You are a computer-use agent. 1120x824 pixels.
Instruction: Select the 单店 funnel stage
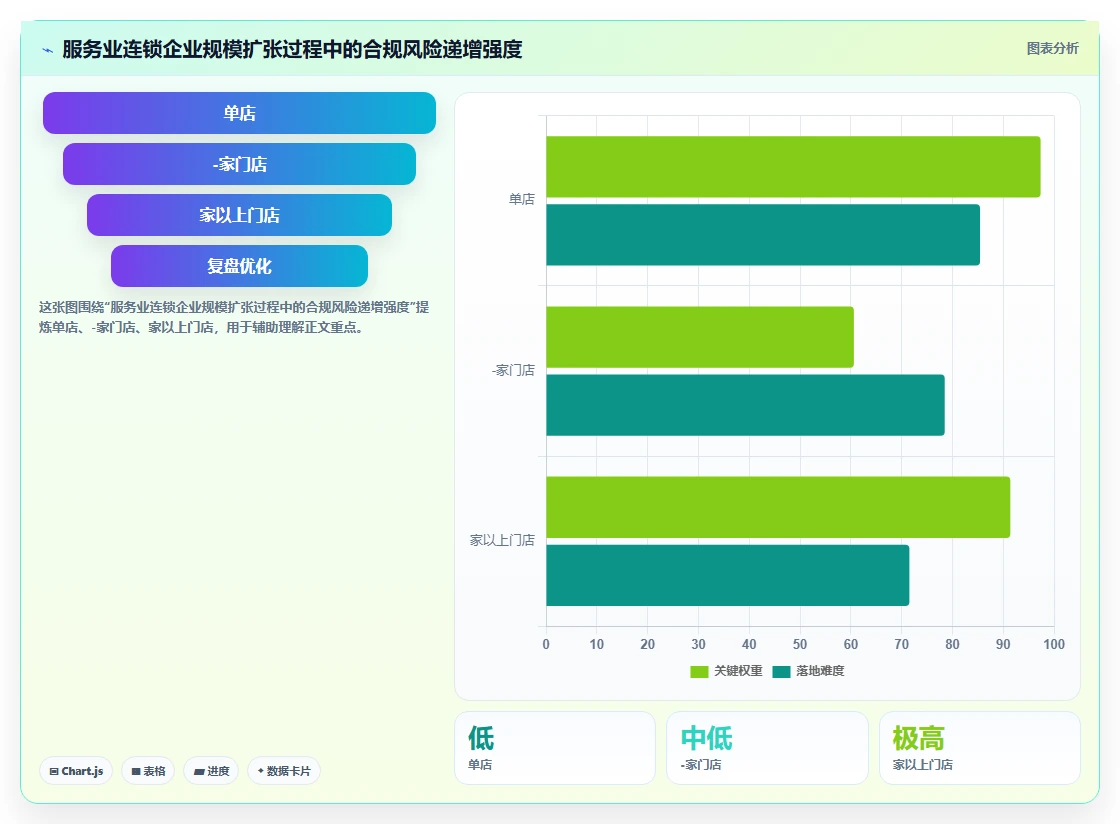pos(239,113)
